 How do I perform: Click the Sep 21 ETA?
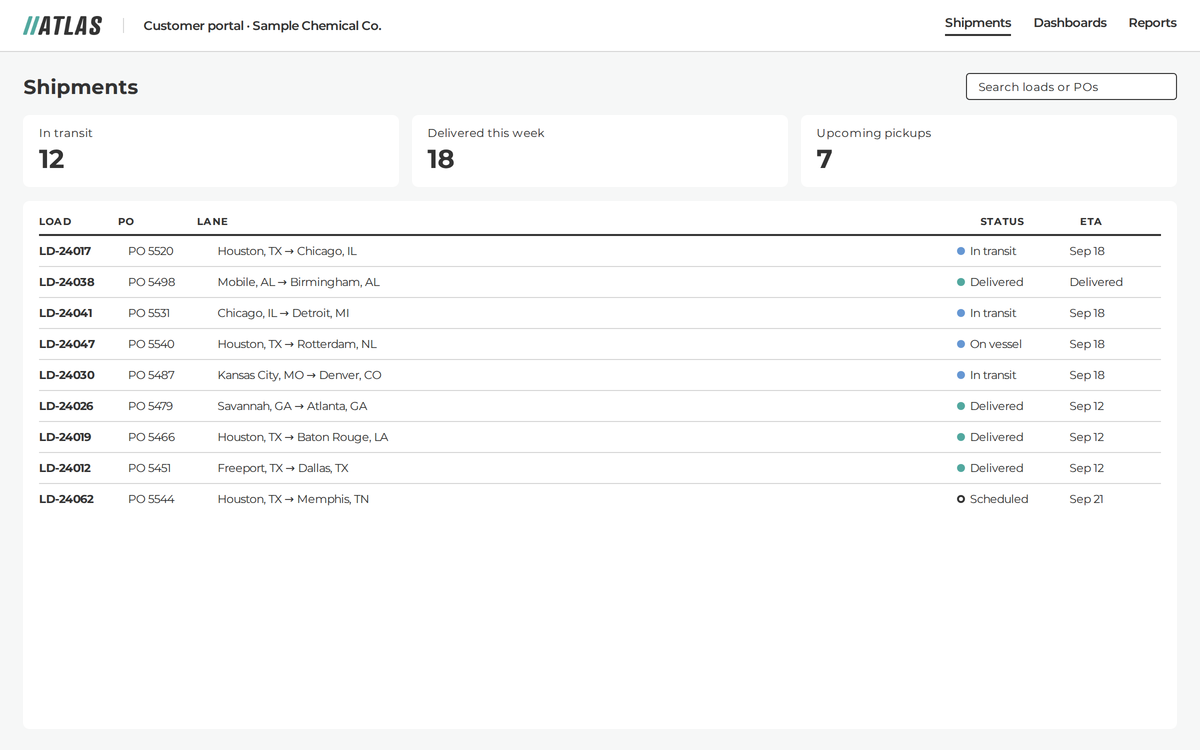(x=1086, y=499)
